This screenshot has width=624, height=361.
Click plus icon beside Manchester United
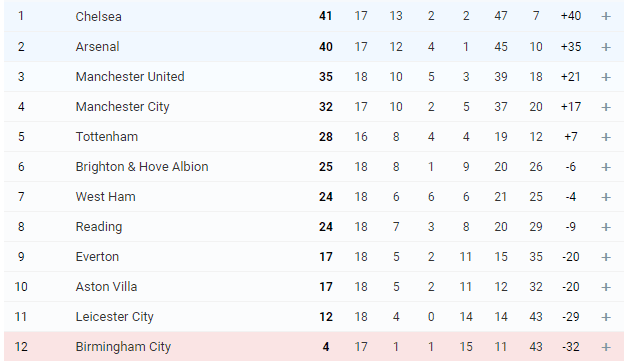(x=606, y=77)
